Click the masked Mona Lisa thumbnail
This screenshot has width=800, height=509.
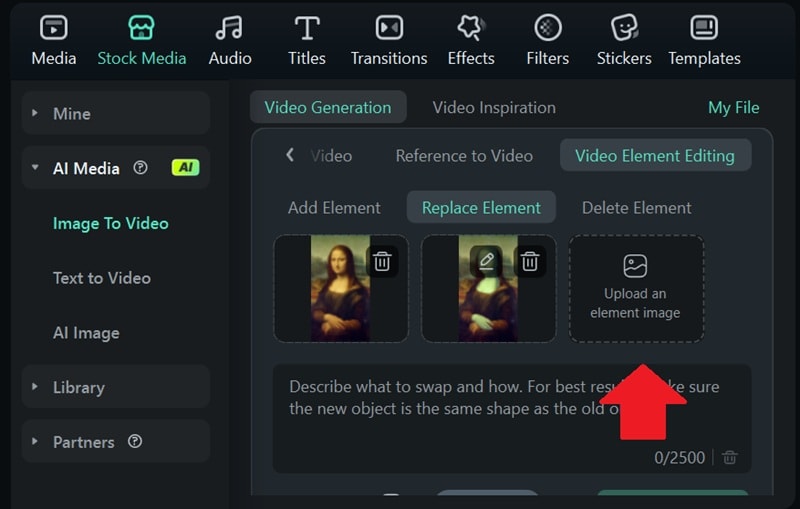[488, 288]
